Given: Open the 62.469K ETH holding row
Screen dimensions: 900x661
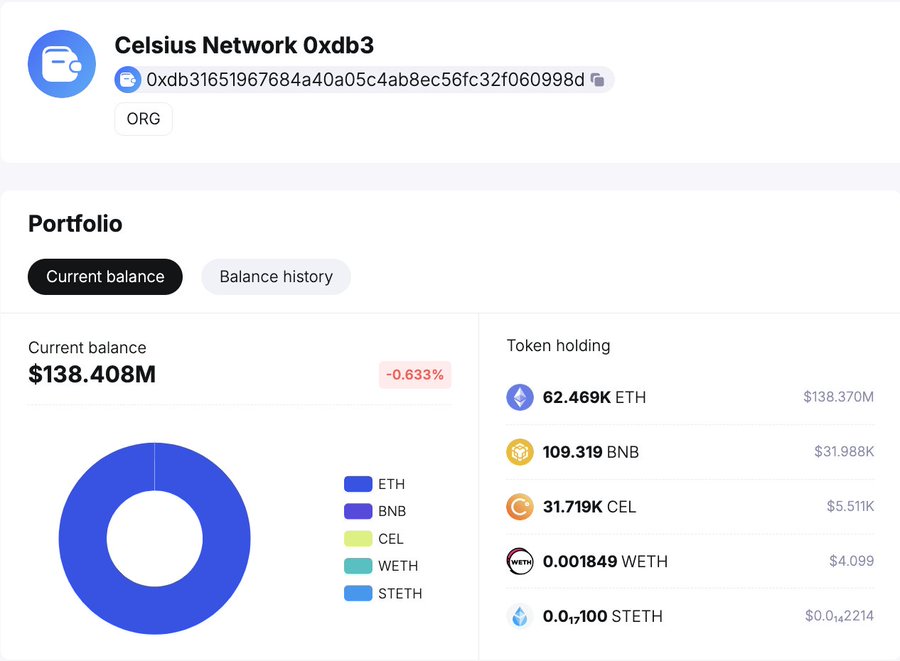Looking at the screenshot, I should click(x=690, y=397).
